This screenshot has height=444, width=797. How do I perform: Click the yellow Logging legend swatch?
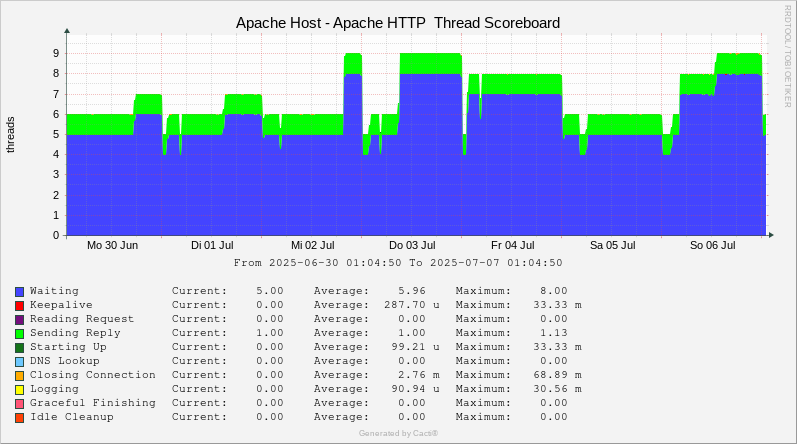pyautogui.click(x=19, y=390)
